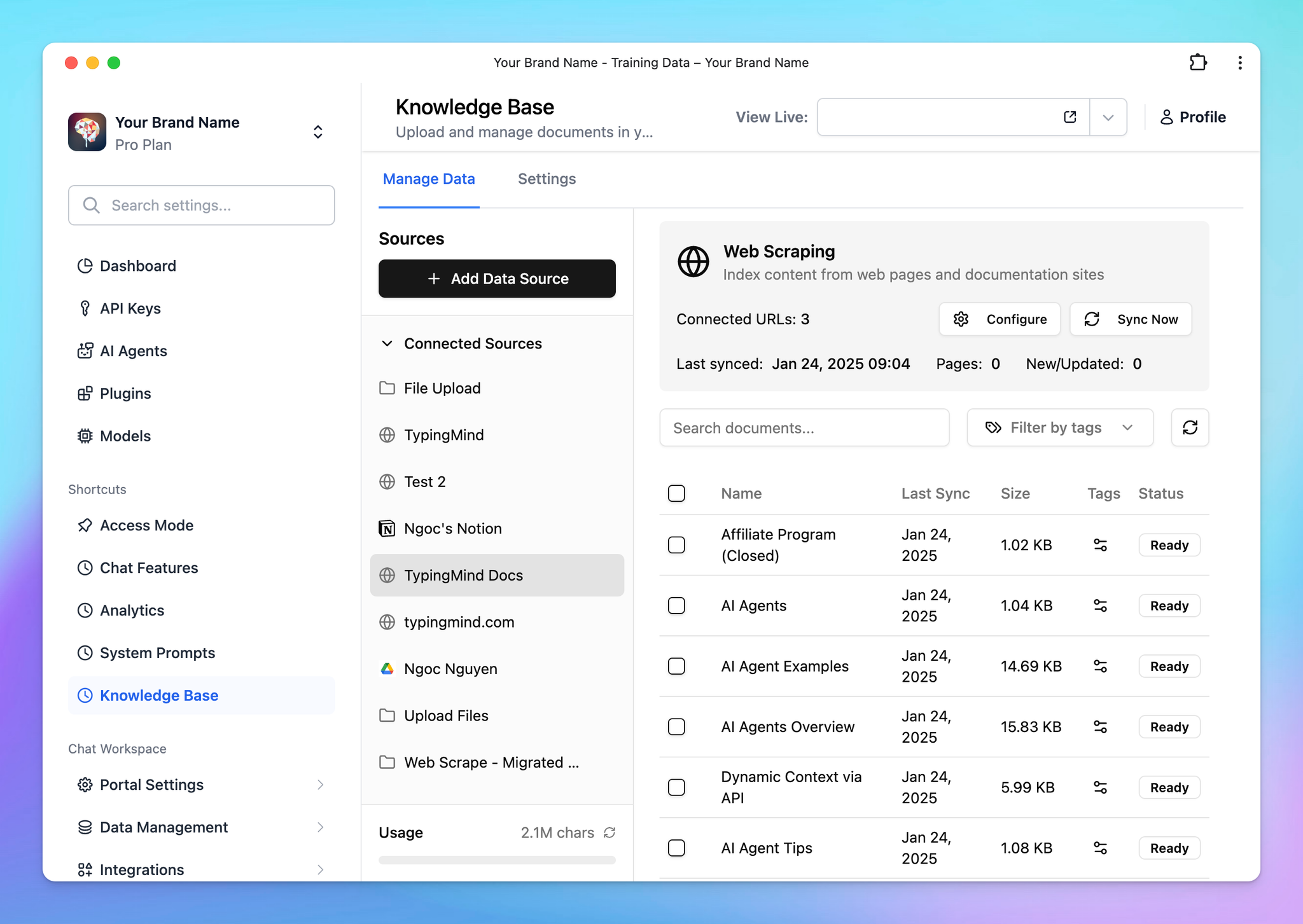
Task: Click the Google Drive icon for Ngoc Nguyen
Action: click(x=387, y=669)
